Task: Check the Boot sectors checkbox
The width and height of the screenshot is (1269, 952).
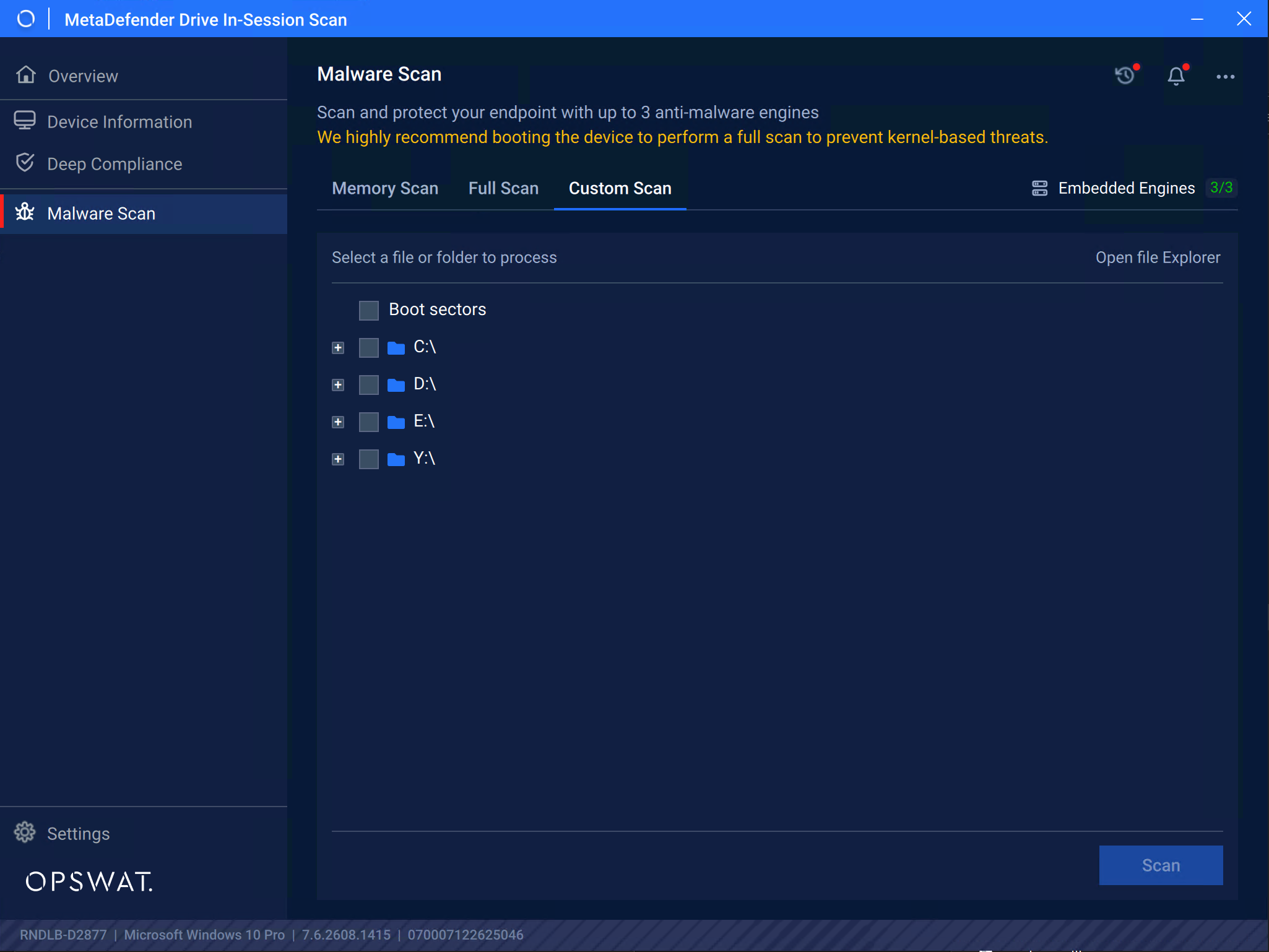Action: click(369, 310)
